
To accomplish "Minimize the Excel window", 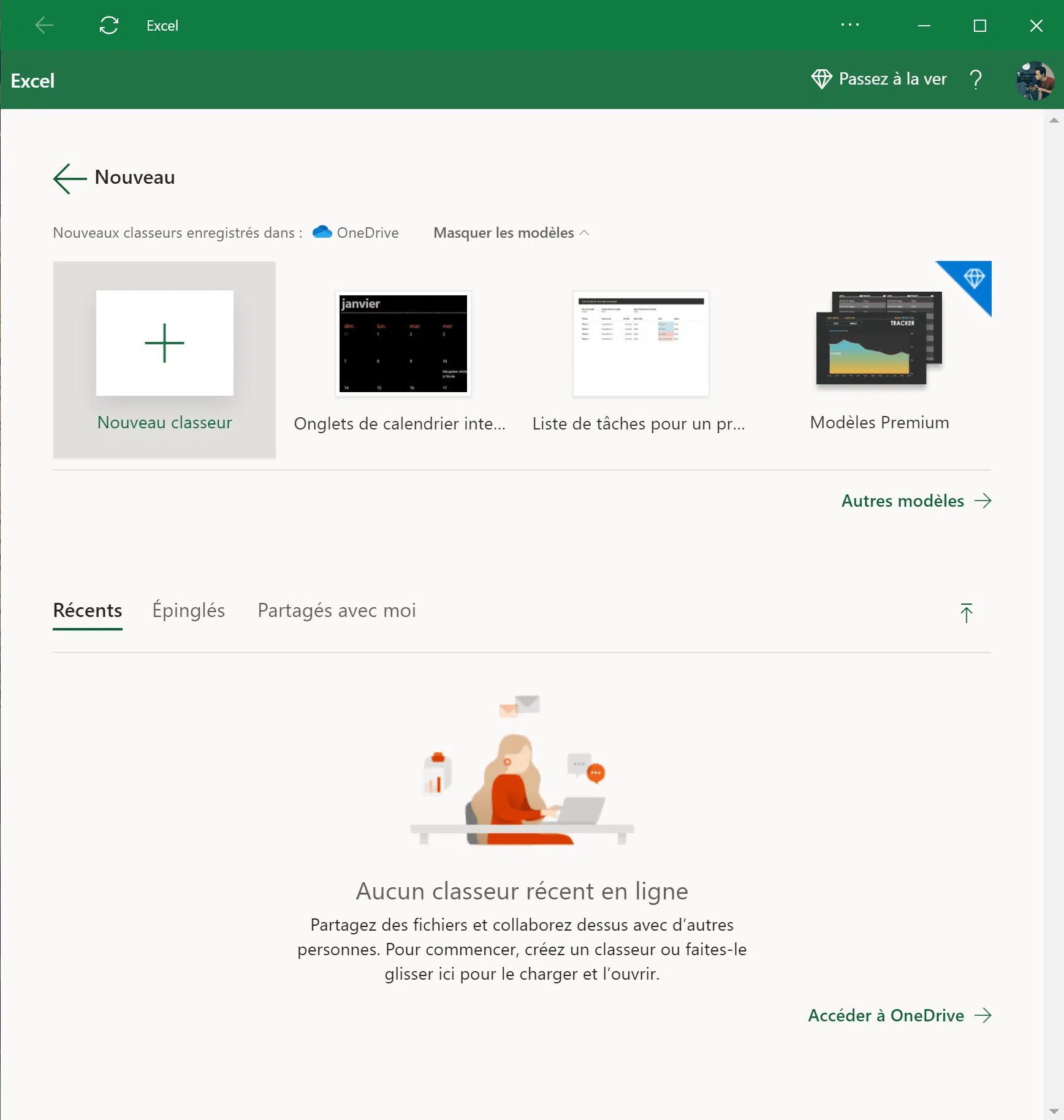I will [924, 25].
